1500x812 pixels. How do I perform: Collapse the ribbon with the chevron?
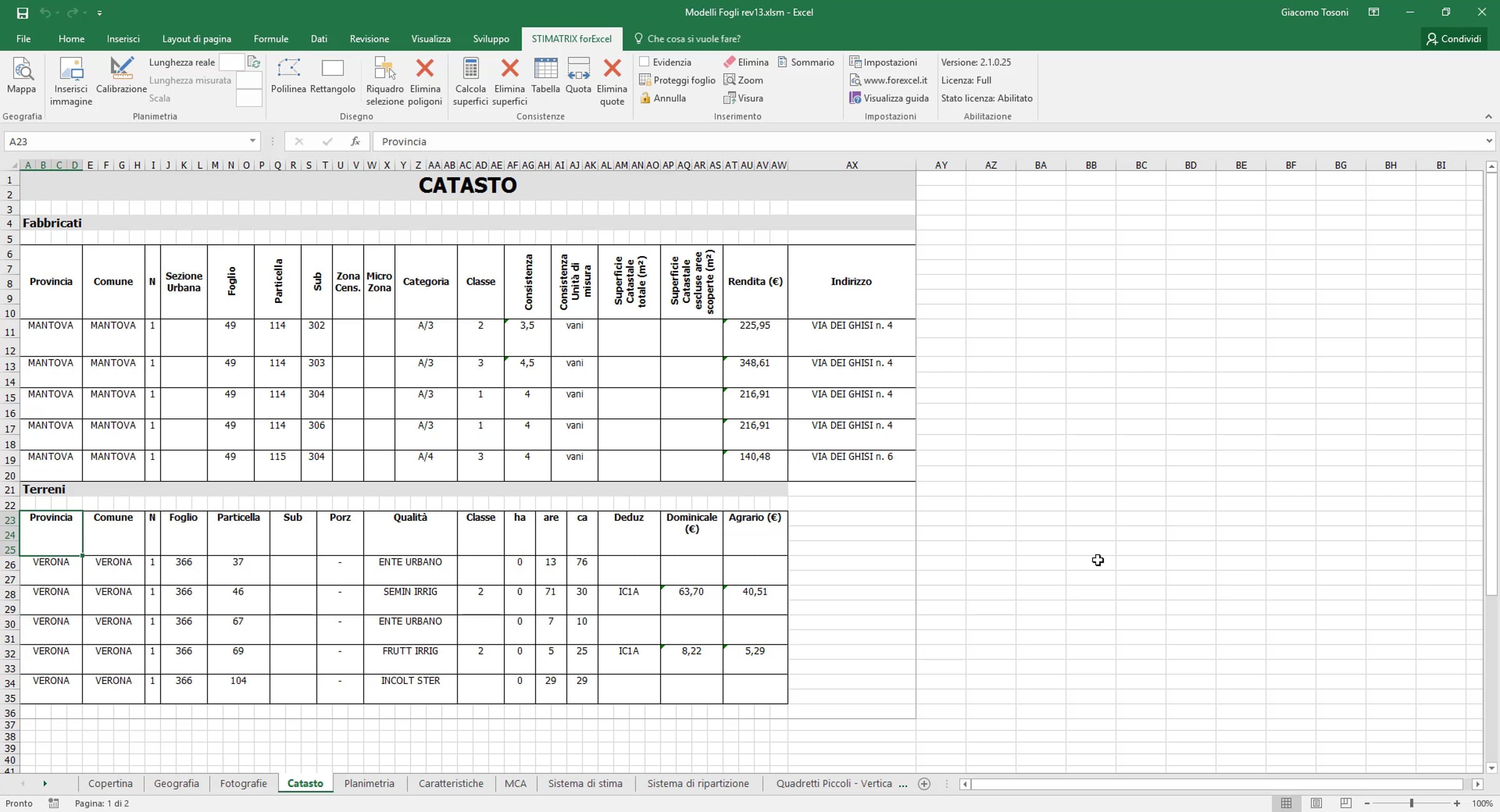(x=1488, y=117)
